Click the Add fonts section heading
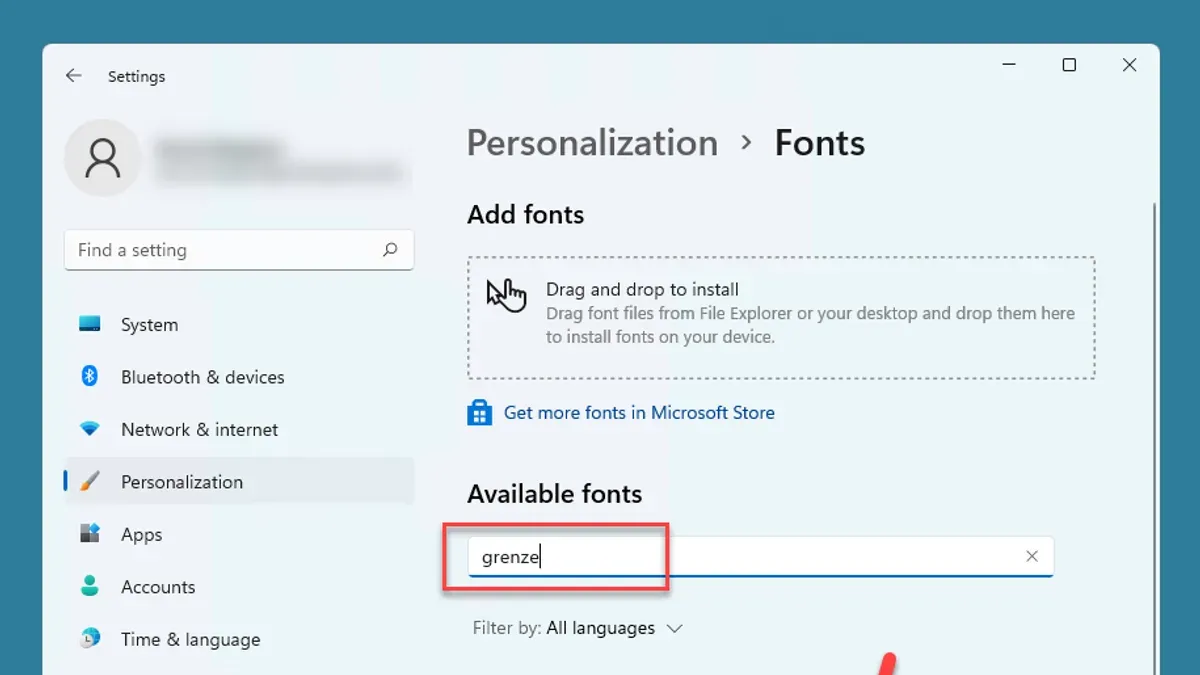Viewport: 1200px width, 675px height. (525, 214)
